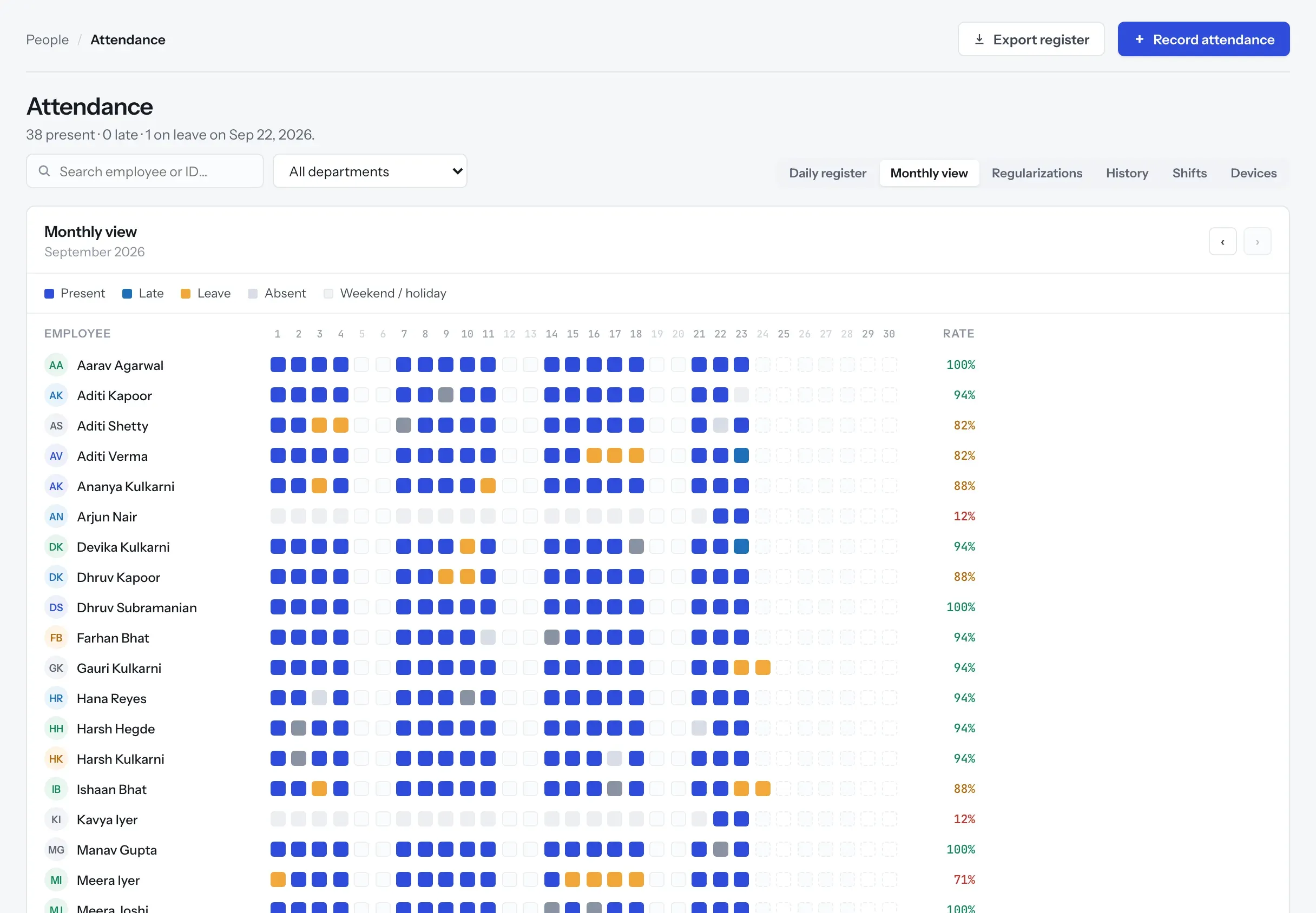Click the Export register button
Viewport: 1316px width, 913px height.
tap(1030, 39)
